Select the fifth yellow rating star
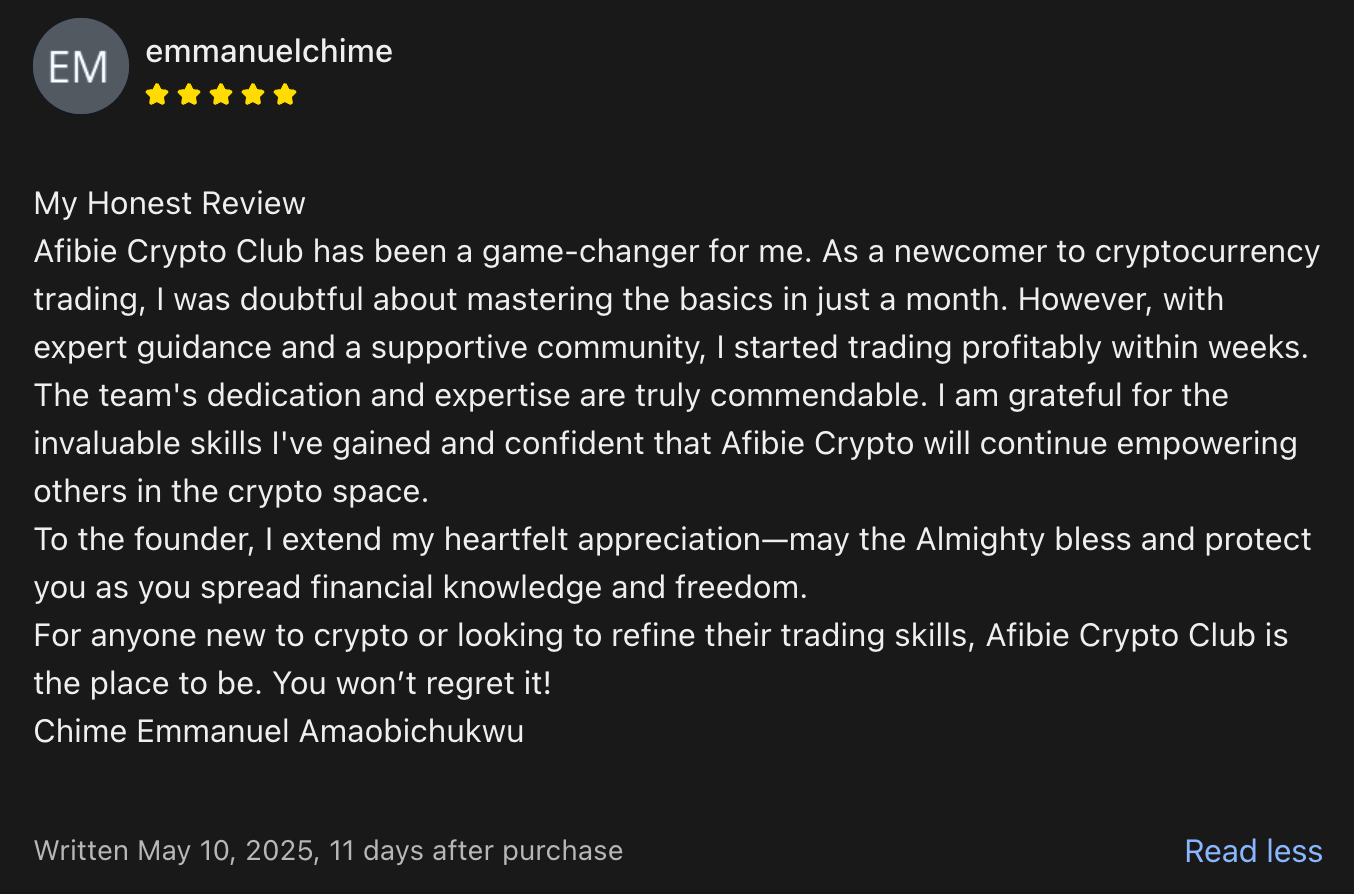 coord(285,95)
